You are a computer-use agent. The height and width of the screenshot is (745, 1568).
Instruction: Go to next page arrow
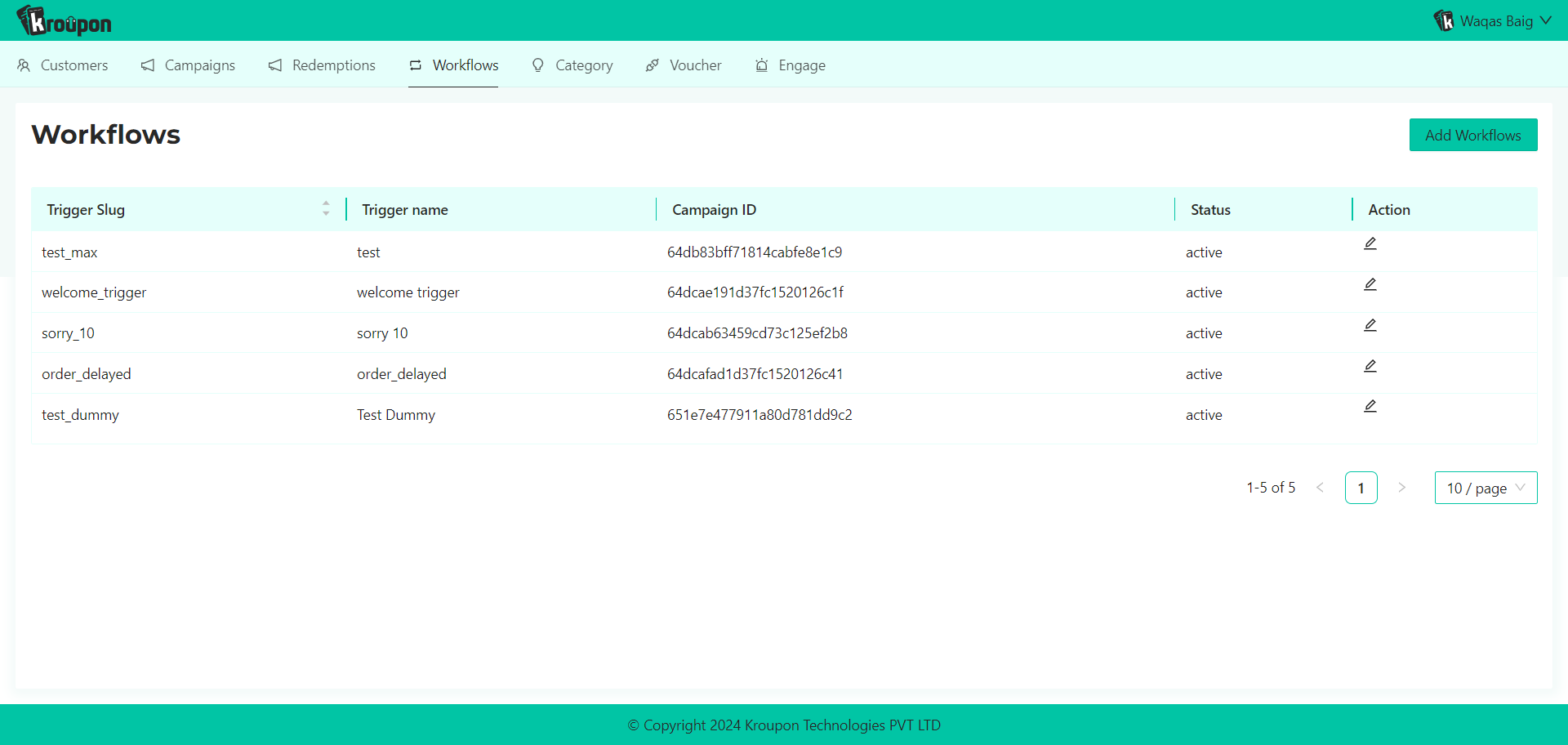(1402, 488)
